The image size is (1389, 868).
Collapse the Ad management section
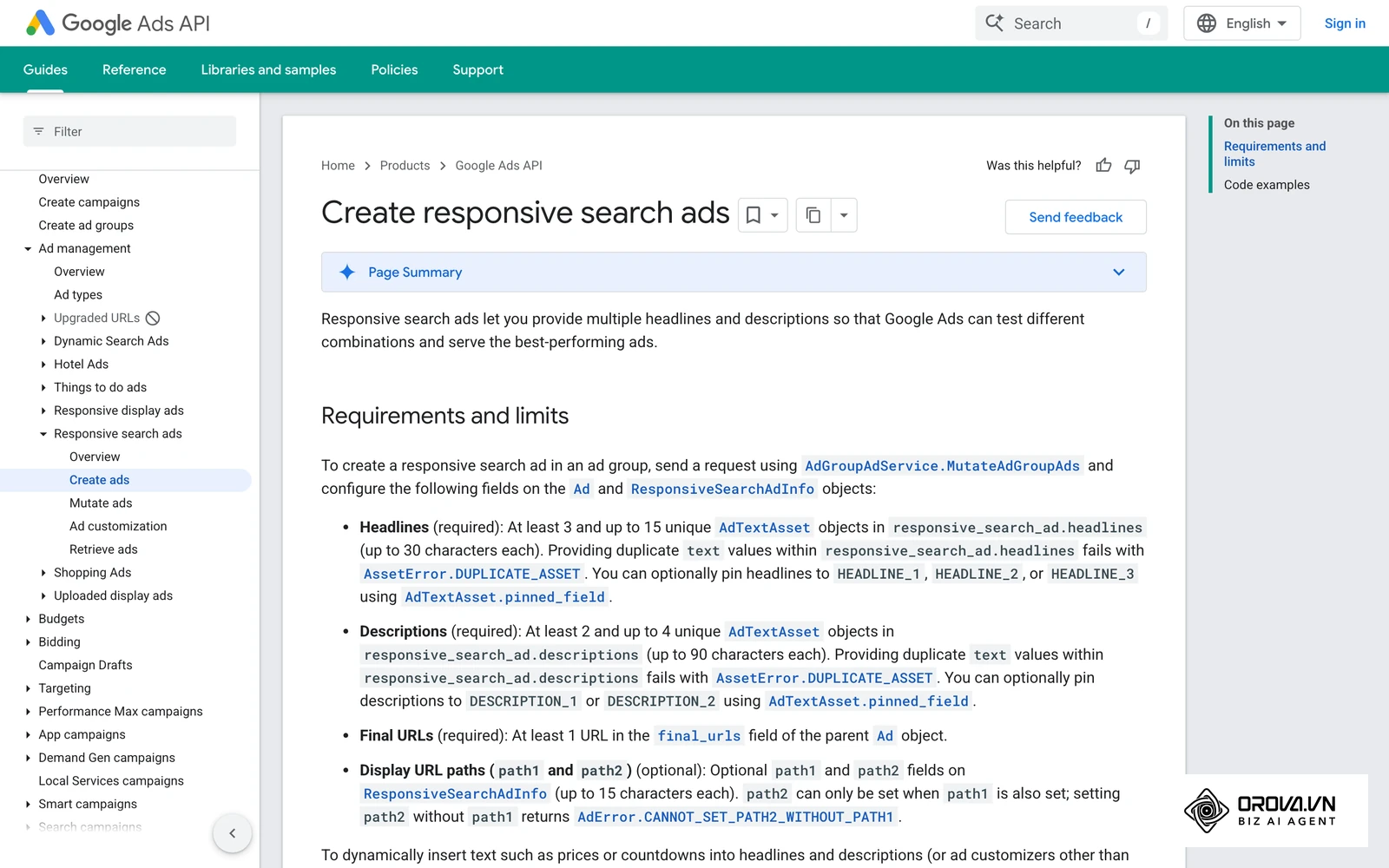click(x=28, y=249)
